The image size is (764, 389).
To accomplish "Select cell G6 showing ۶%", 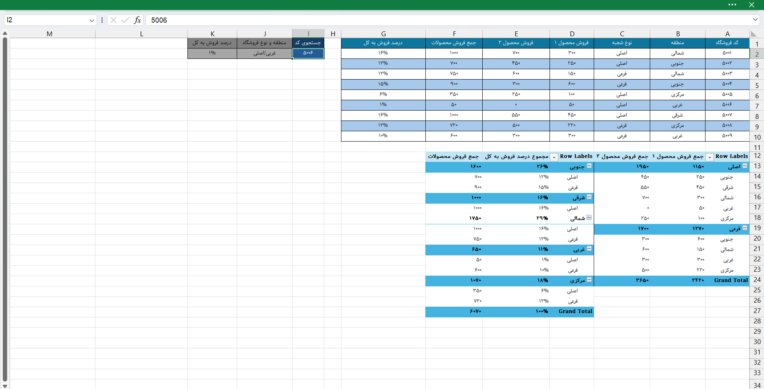I will [383, 95].
